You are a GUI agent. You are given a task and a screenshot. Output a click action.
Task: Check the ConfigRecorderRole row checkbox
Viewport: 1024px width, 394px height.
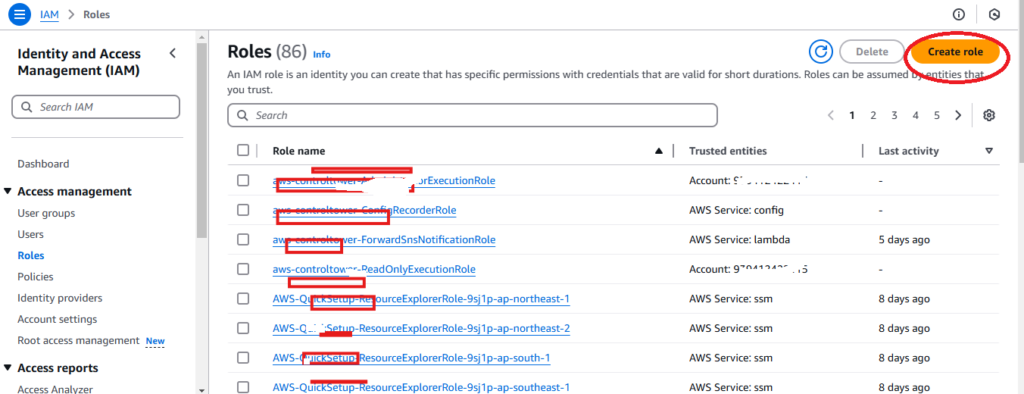point(243,210)
